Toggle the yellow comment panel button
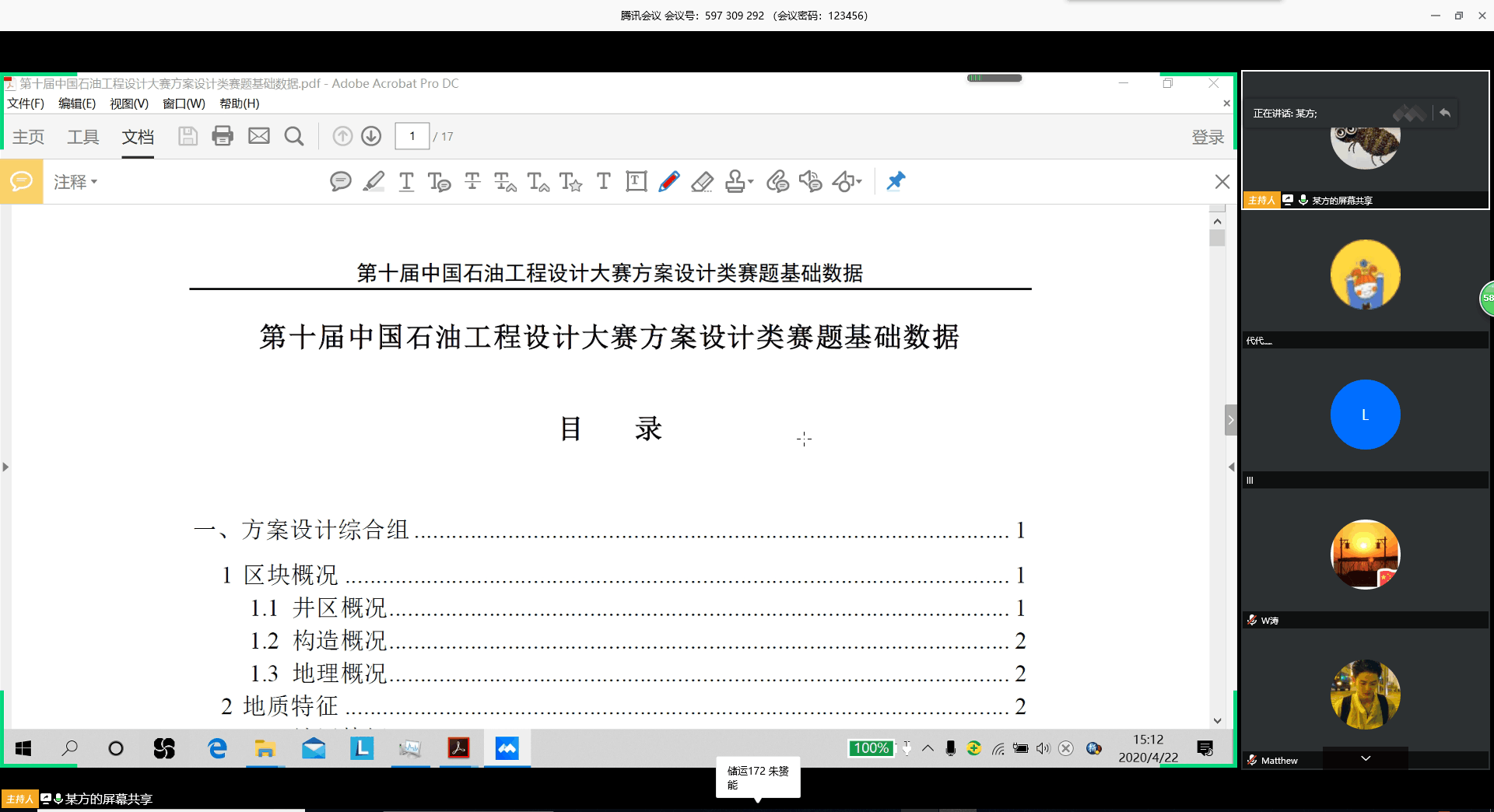The image size is (1494, 812). [x=21, y=181]
